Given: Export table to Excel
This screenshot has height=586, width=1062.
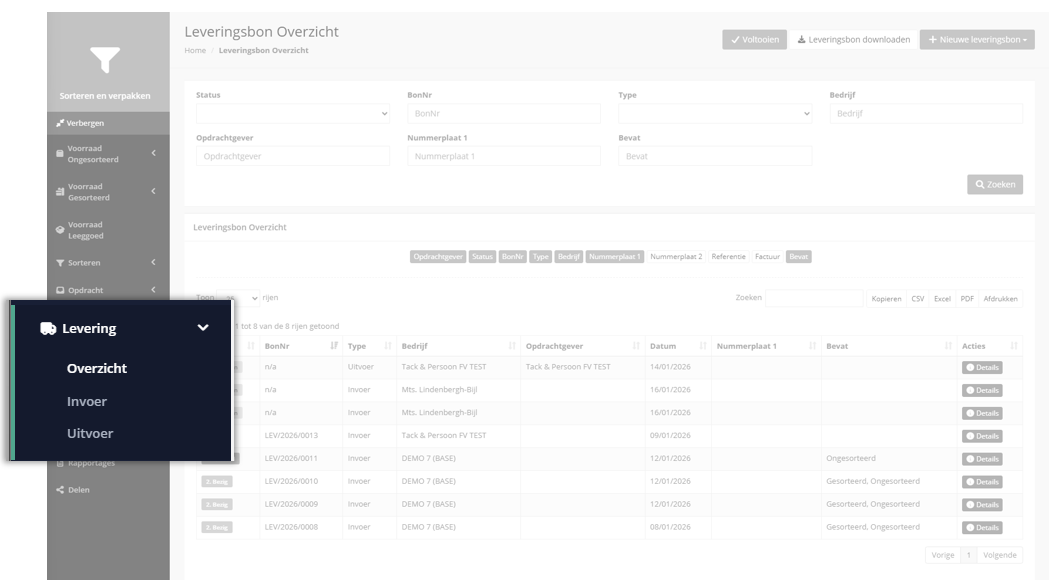Looking at the screenshot, I should pos(942,299).
